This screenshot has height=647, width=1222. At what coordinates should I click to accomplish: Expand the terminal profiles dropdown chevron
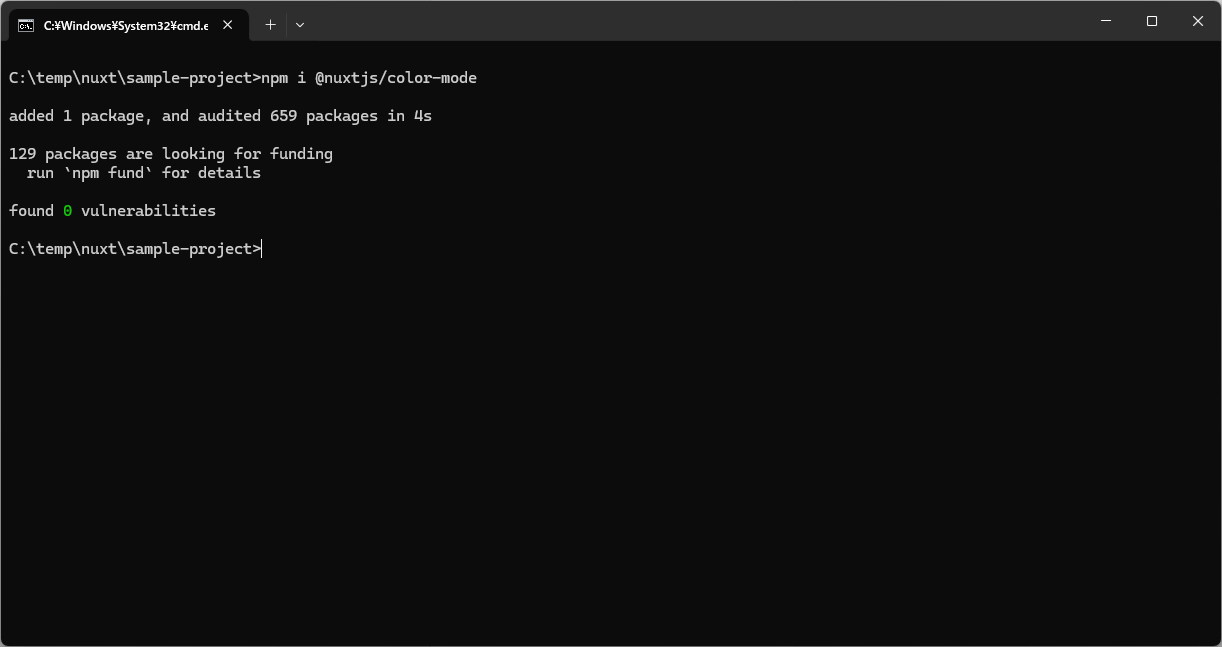tap(300, 25)
